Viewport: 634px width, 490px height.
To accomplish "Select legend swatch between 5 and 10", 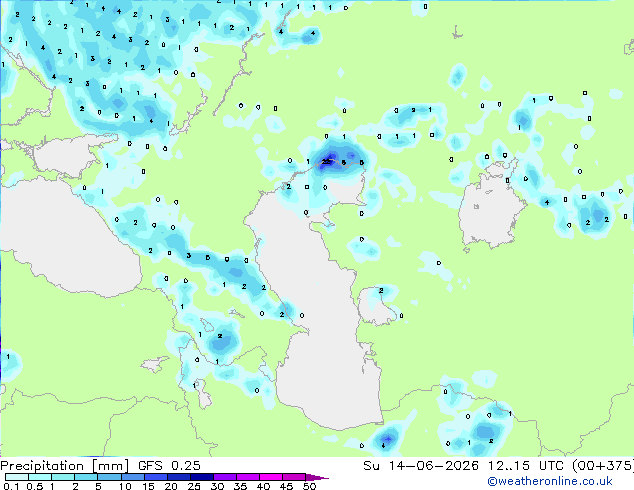I will [110, 477].
